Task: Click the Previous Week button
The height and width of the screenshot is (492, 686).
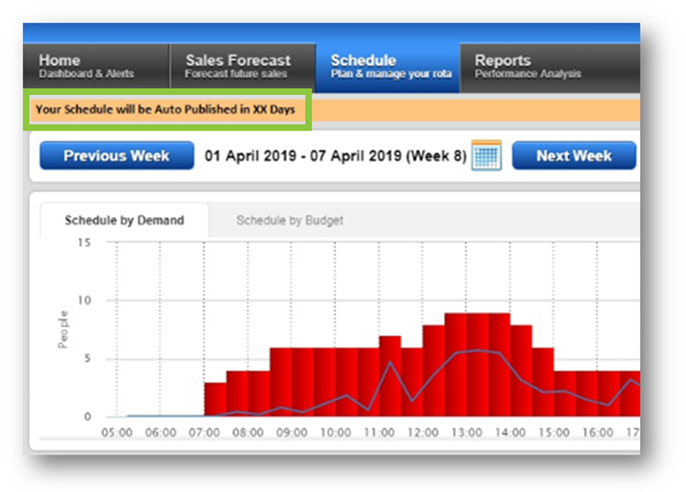Action: pyautogui.click(x=116, y=156)
